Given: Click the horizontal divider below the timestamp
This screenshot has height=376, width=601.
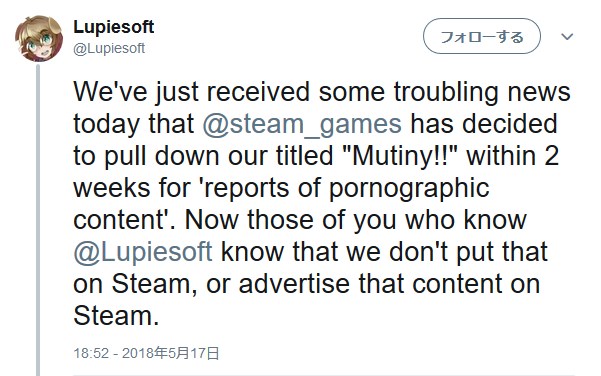Looking at the screenshot, I should point(323,374).
